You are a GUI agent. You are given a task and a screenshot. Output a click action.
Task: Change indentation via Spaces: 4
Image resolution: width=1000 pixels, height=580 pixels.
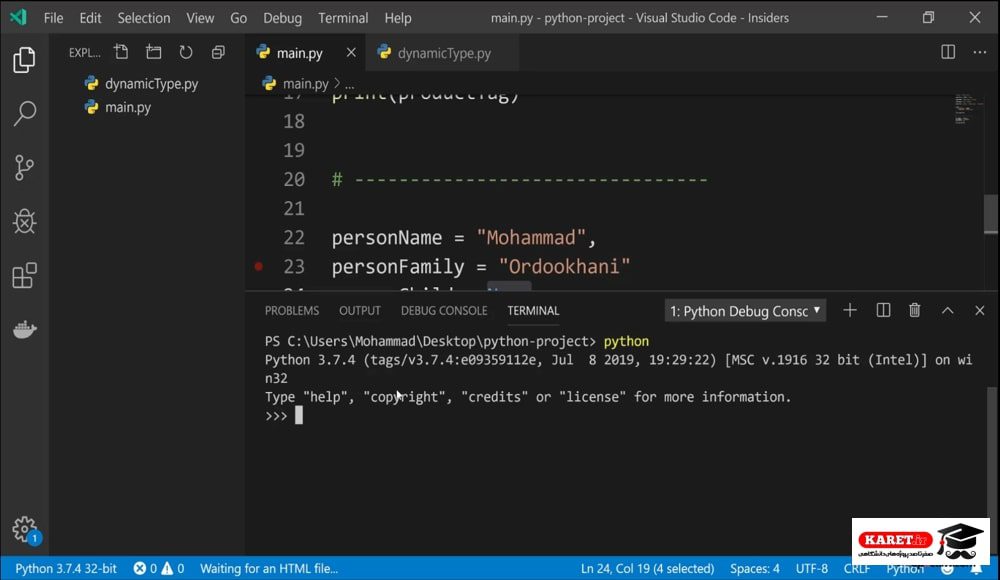[x=754, y=569]
